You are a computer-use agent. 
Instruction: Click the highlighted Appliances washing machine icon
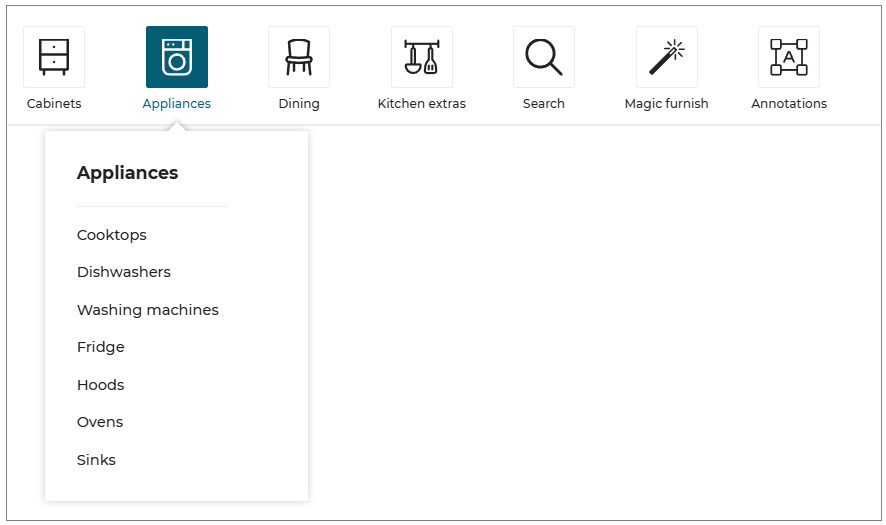177,57
